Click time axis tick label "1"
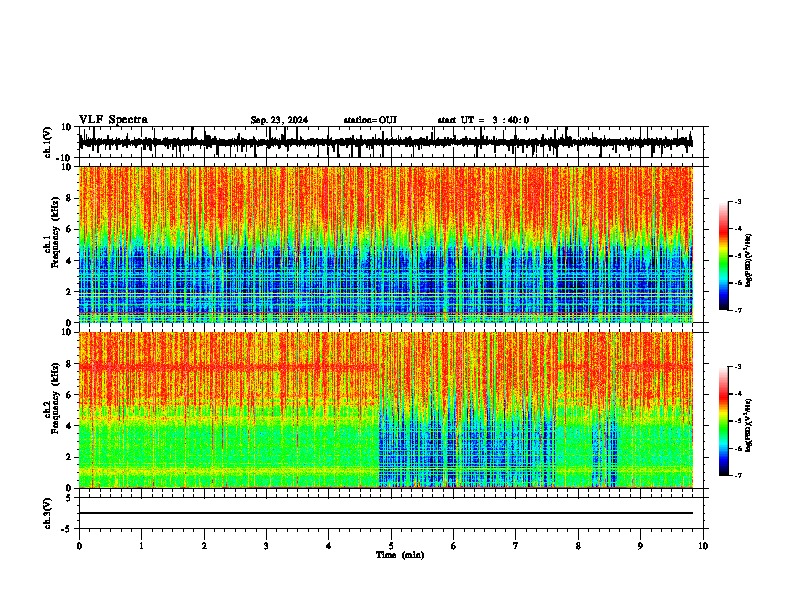 click(141, 546)
